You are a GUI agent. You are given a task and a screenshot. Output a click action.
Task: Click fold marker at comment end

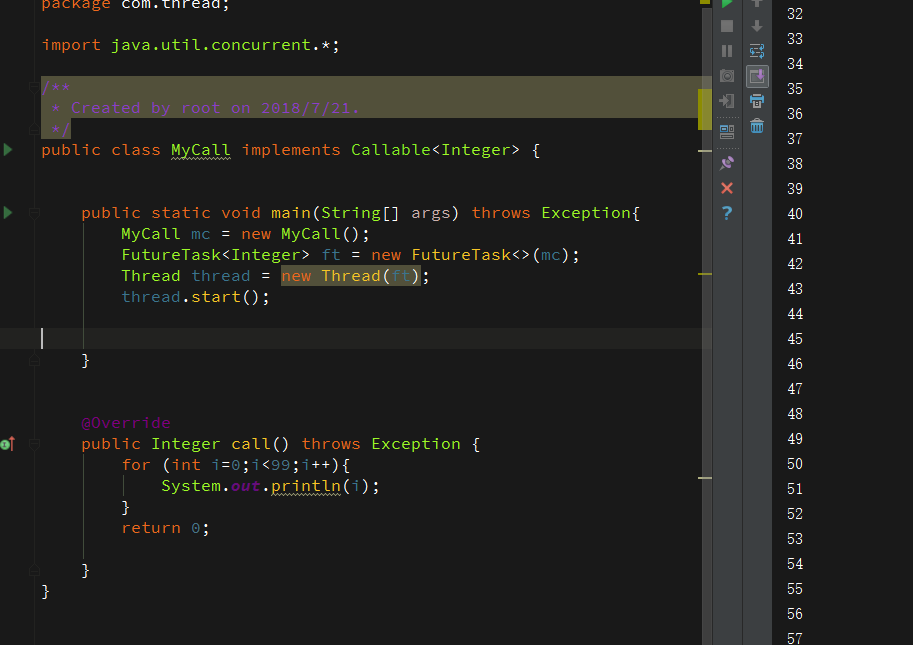tap(34, 129)
